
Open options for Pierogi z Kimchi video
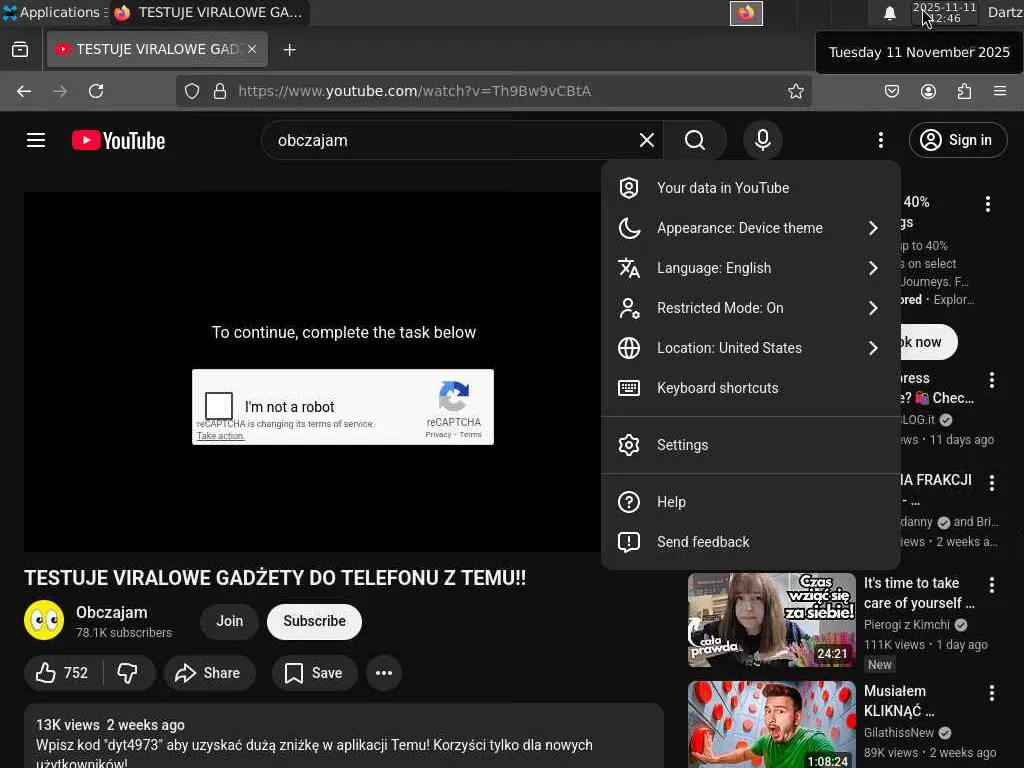991,584
